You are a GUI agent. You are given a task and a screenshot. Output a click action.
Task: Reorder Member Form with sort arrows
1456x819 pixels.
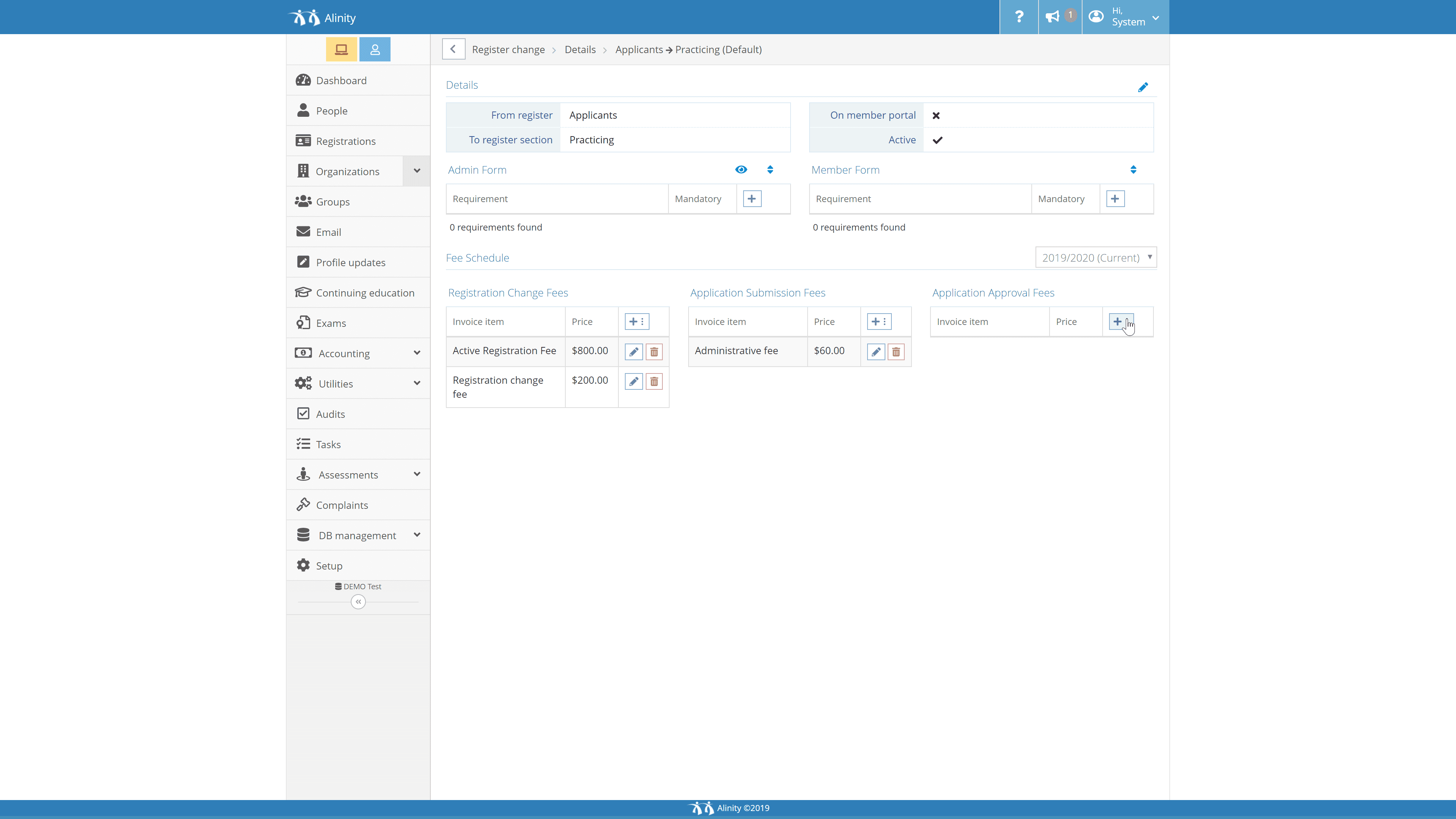(x=1133, y=169)
